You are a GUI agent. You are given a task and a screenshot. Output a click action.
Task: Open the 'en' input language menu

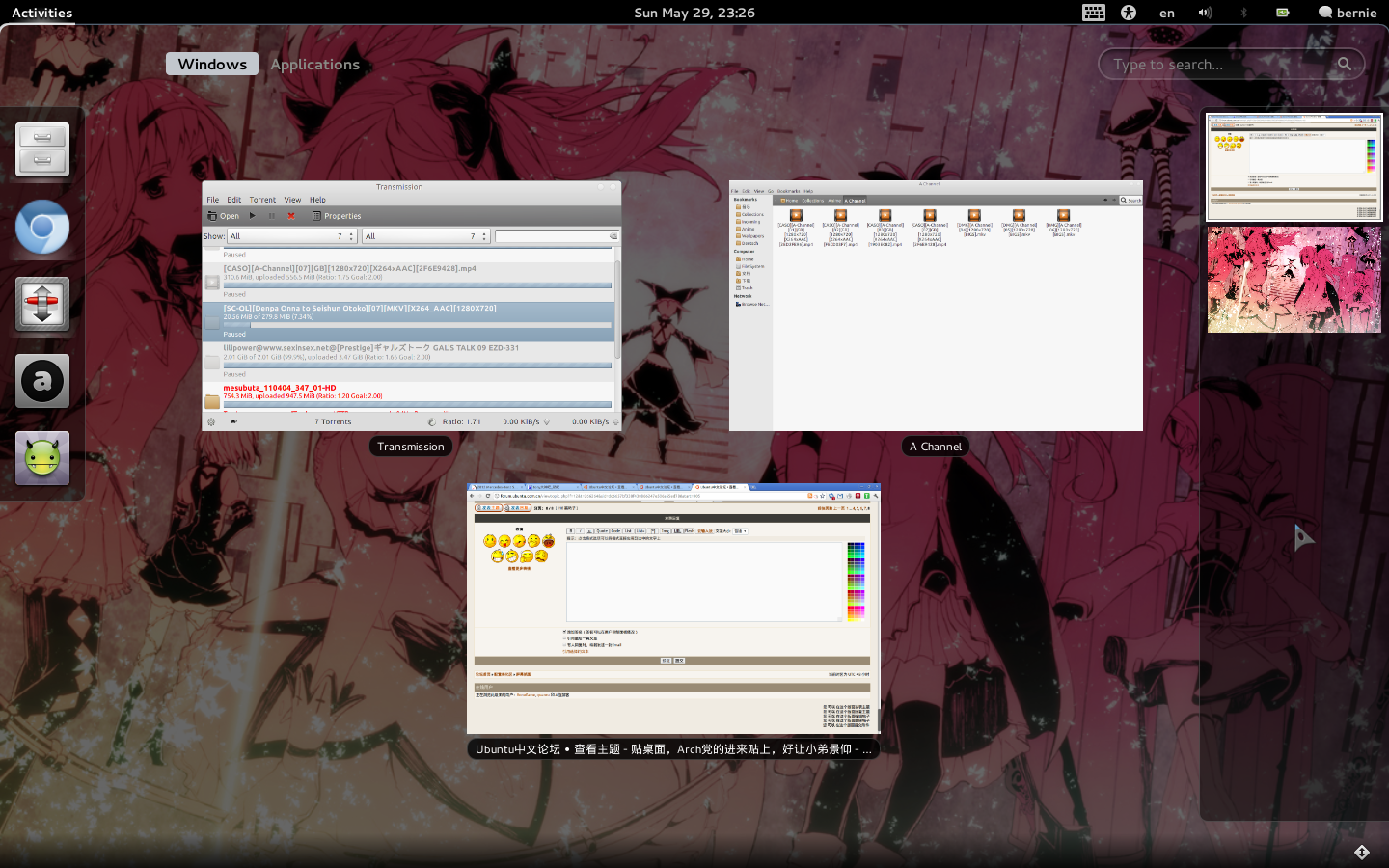tap(1167, 13)
